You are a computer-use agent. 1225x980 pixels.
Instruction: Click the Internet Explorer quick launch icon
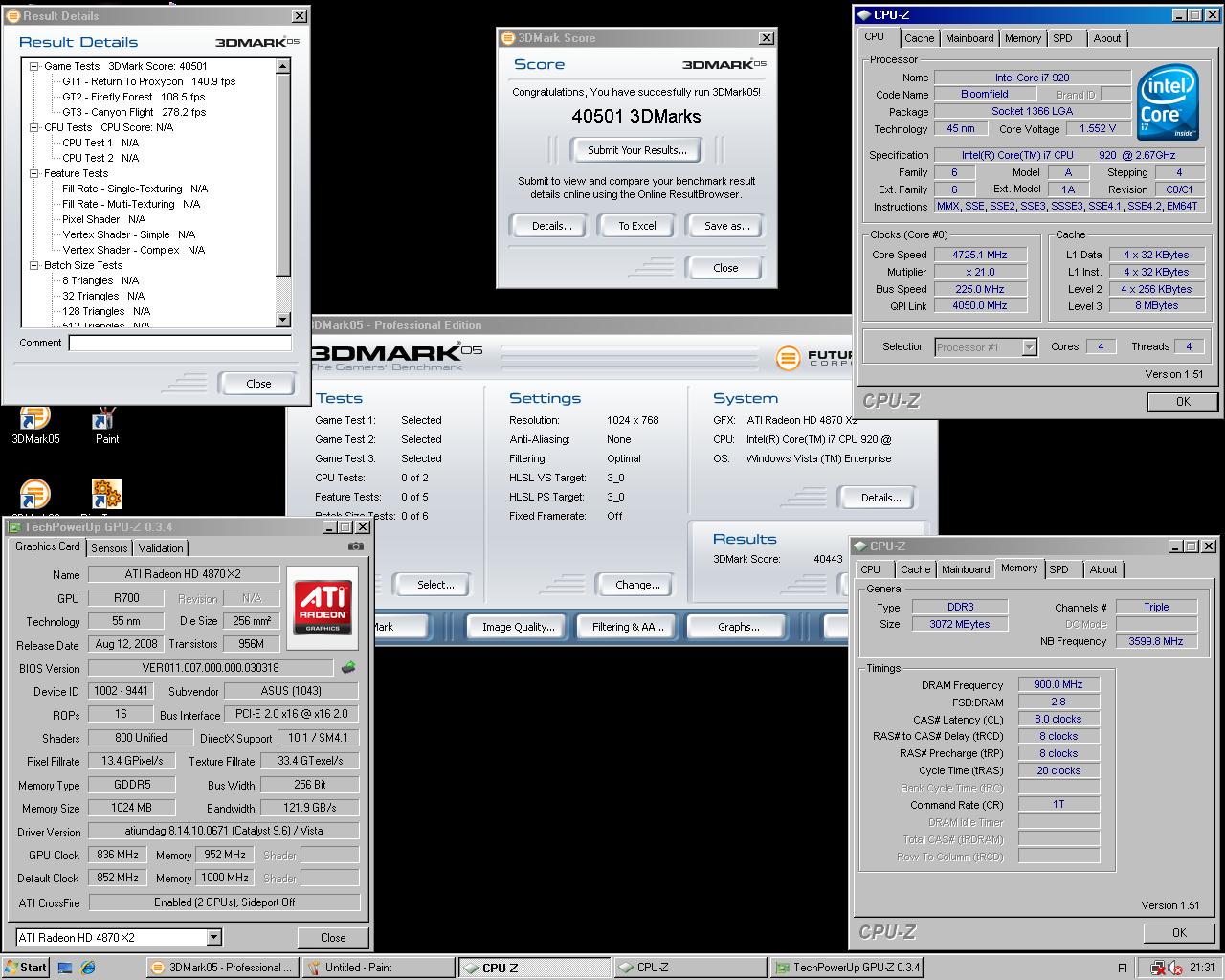tap(87, 968)
